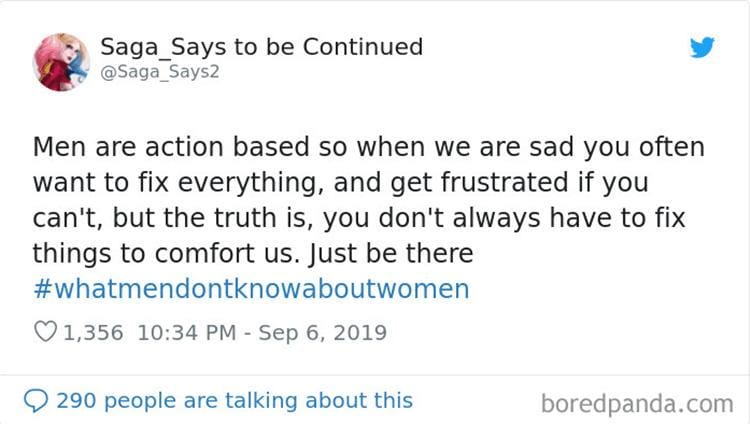
Task: Open "290 people are talking about this"
Action: 234,401
